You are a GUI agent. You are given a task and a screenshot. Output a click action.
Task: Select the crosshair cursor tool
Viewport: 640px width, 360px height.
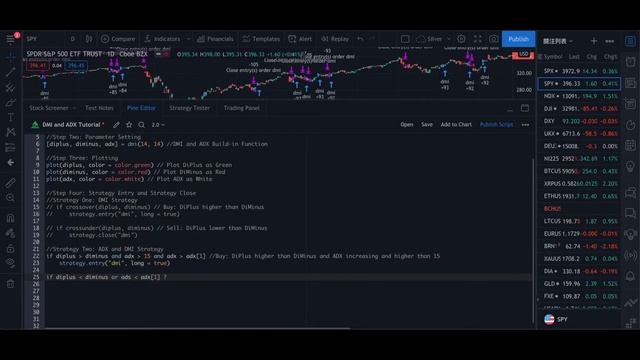tap(10, 57)
